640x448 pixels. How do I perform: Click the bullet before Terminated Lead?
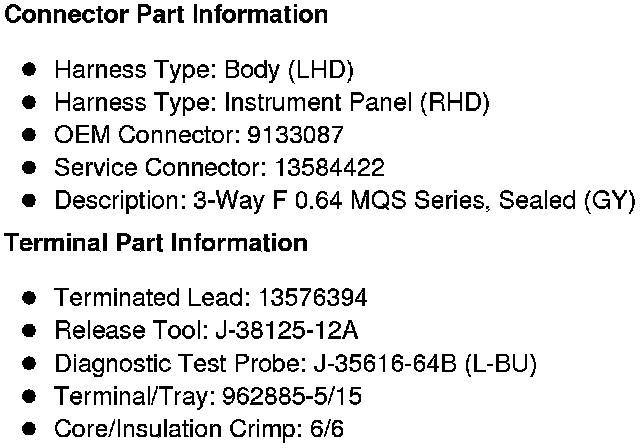[30, 298]
